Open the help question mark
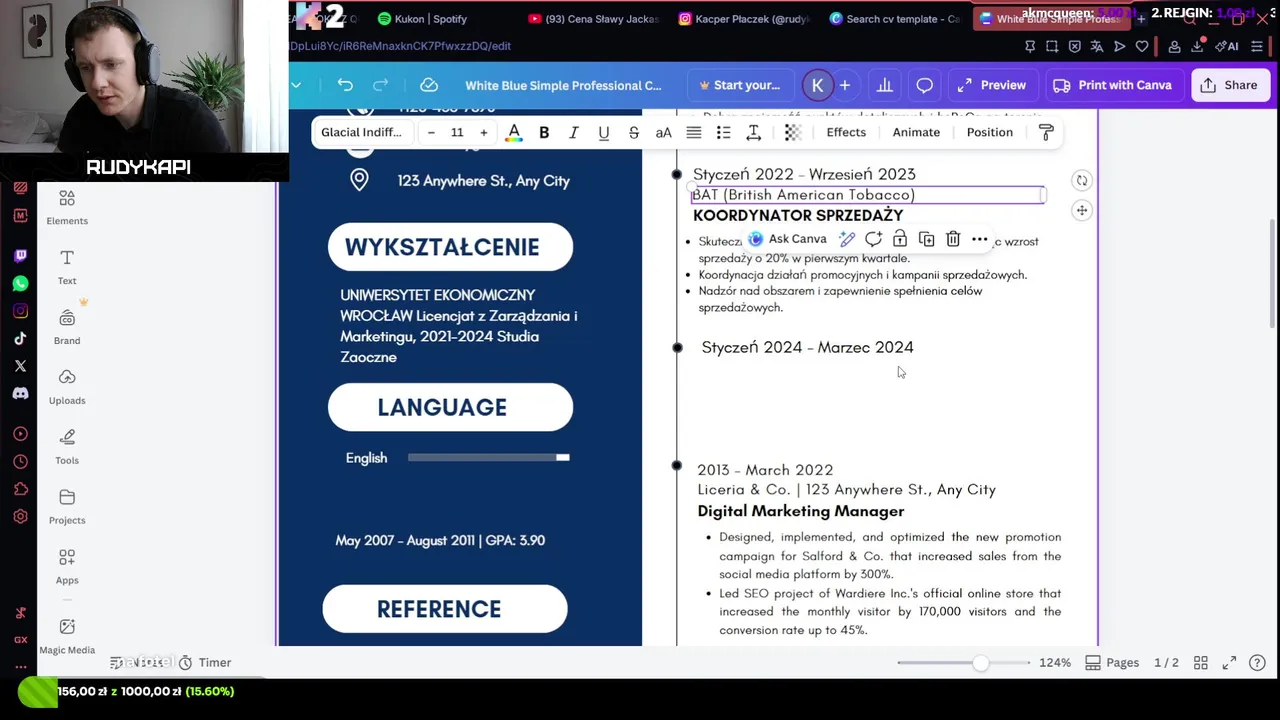1280x720 pixels. click(1258, 662)
